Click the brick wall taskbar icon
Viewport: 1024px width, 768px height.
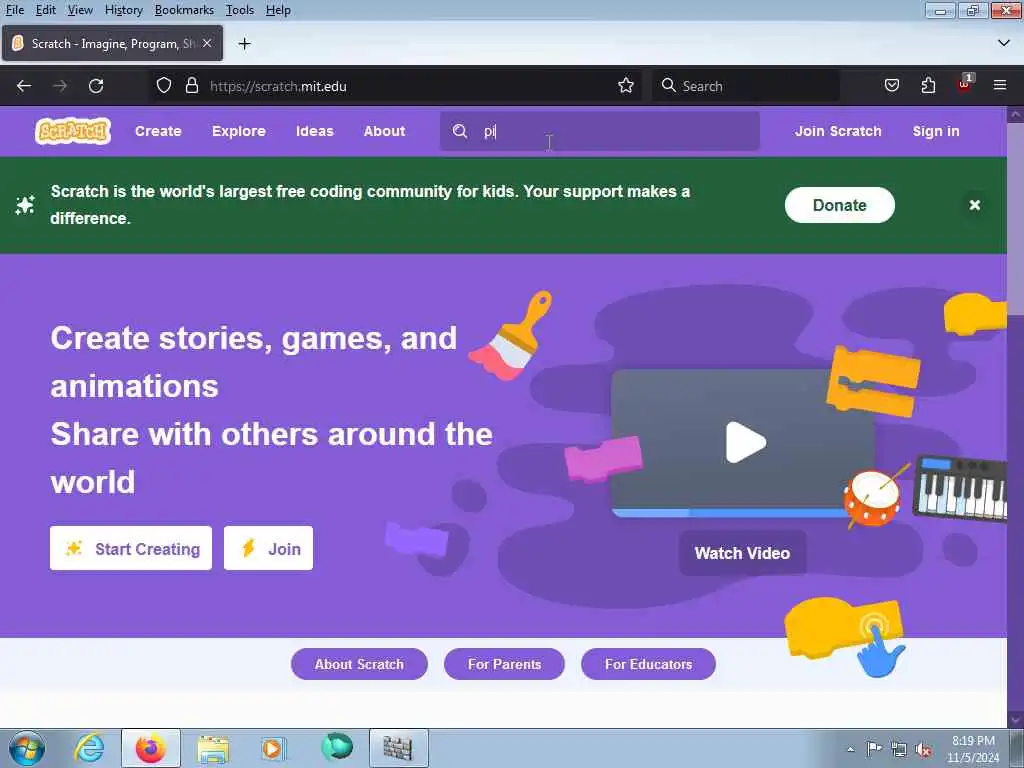[x=398, y=748]
